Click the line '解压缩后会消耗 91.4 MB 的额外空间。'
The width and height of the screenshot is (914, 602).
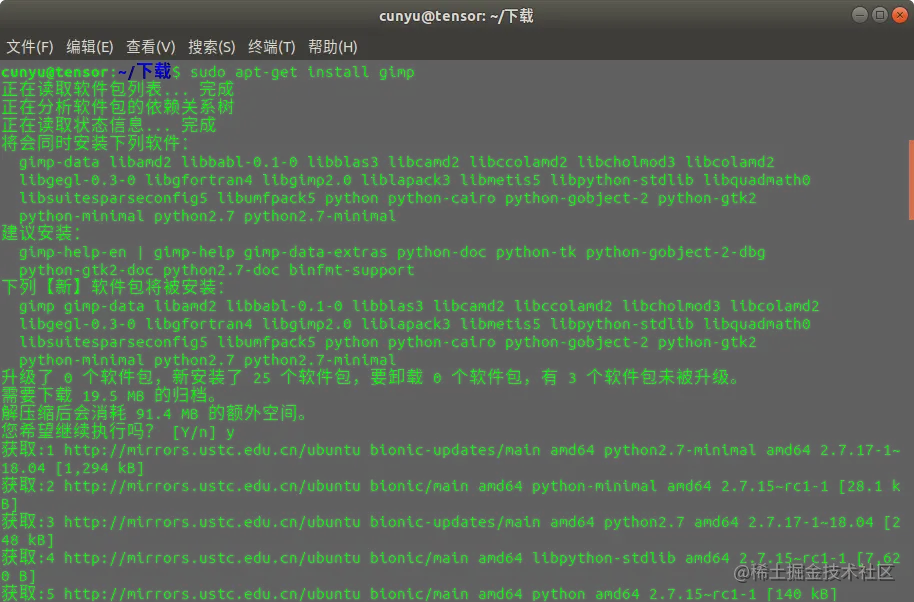coord(154,413)
